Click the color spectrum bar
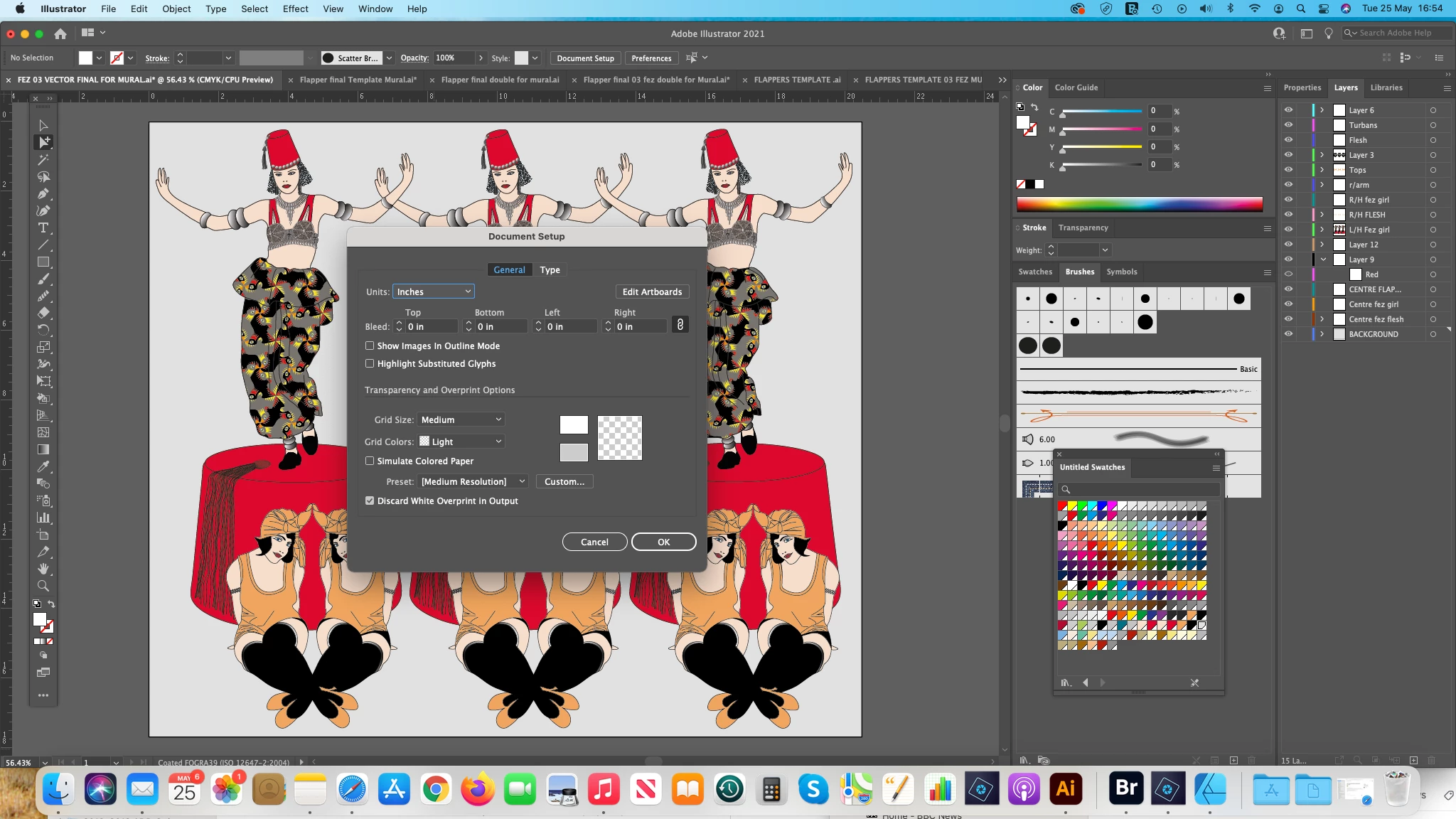This screenshot has width=1456, height=819. coord(1139,204)
